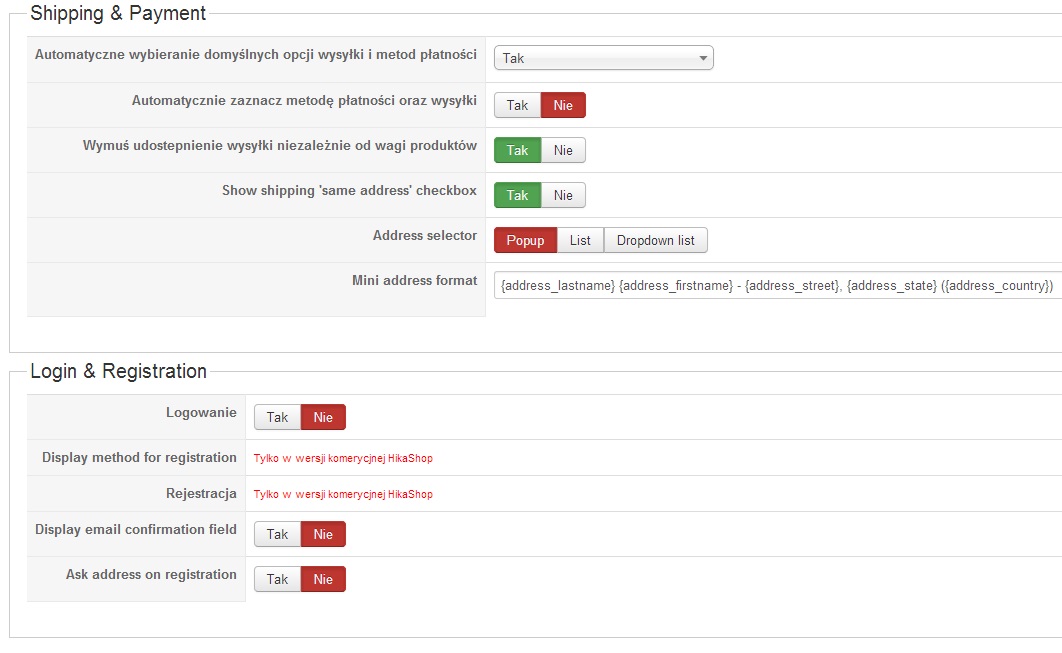The width and height of the screenshot is (1062, 653).
Task: Choose Dropdown list as Address selector
Action: (655, 240)
